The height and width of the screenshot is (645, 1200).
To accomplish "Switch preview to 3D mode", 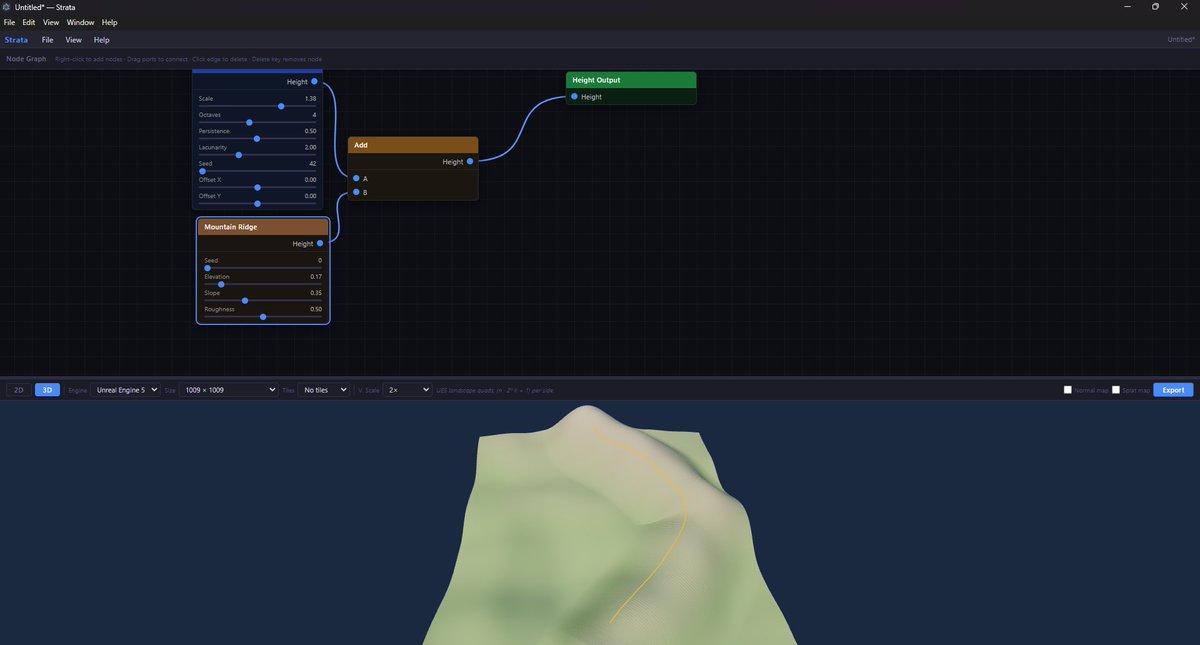I will 47,390.
